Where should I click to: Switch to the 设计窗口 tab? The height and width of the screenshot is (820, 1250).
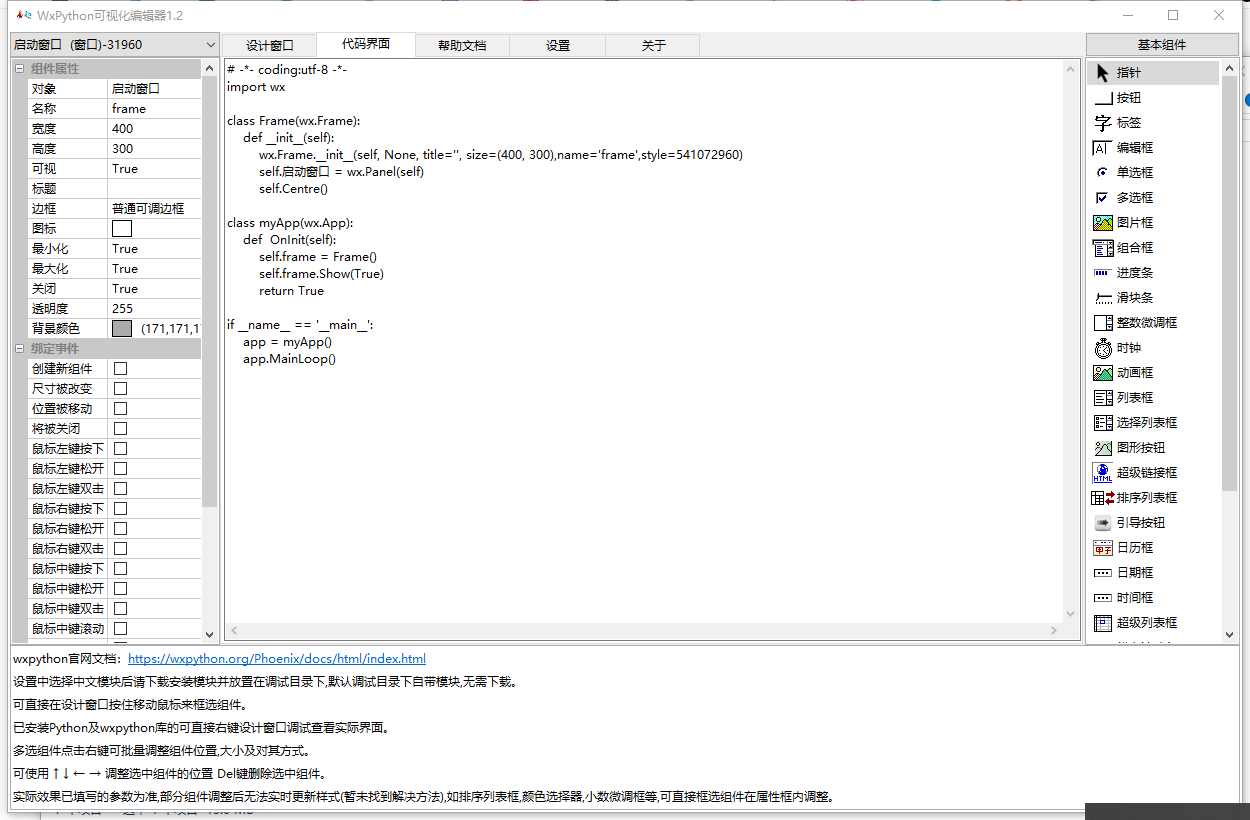coord(269,46)
